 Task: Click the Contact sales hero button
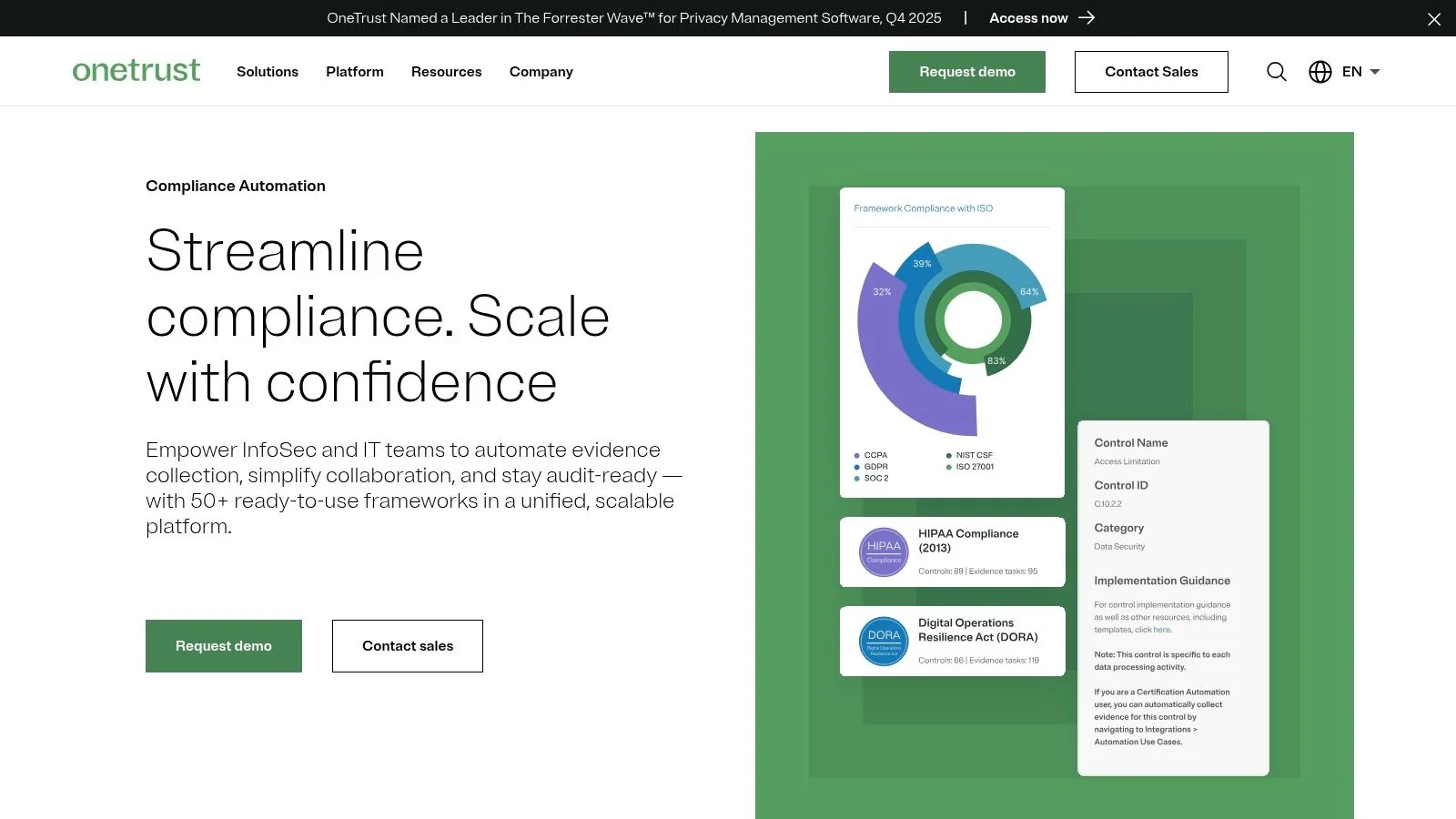point(407,646)
